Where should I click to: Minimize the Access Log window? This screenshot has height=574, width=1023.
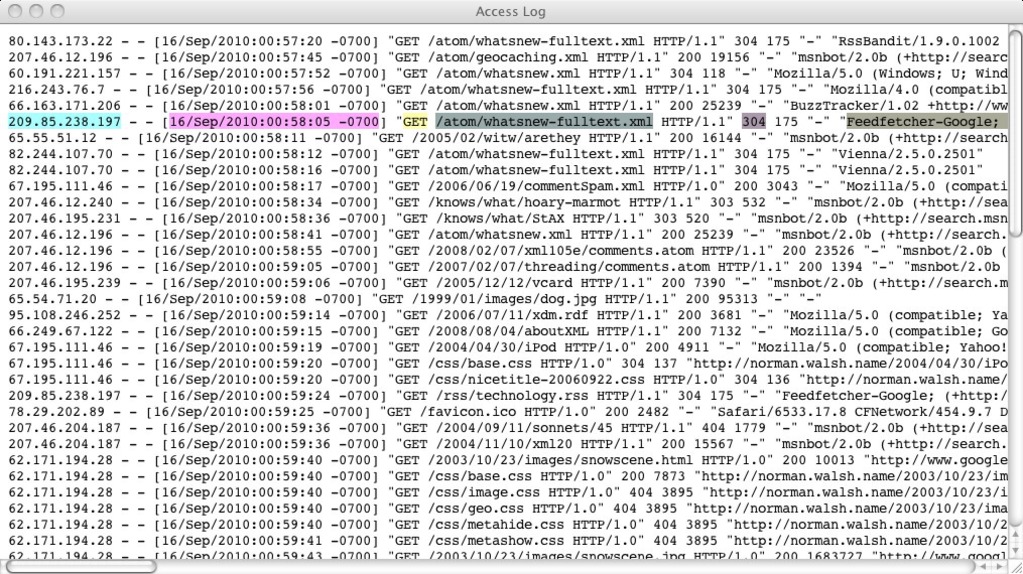click(37, 11)
